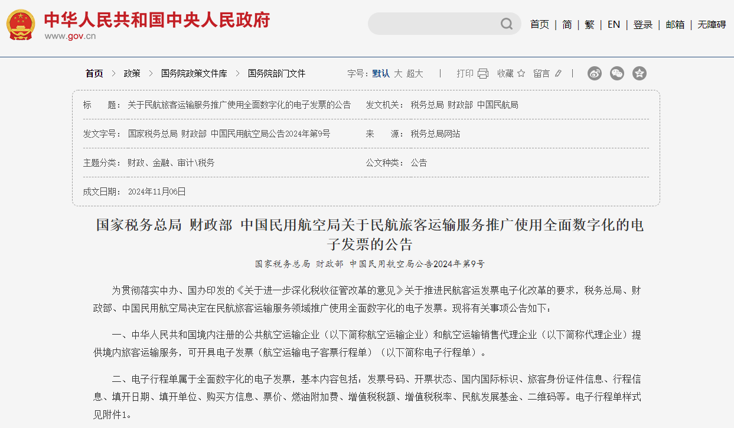The image size is (734, 428).
Task: Go to 国务院政策文件库 breadcrumb
Action: coord(194,73)
